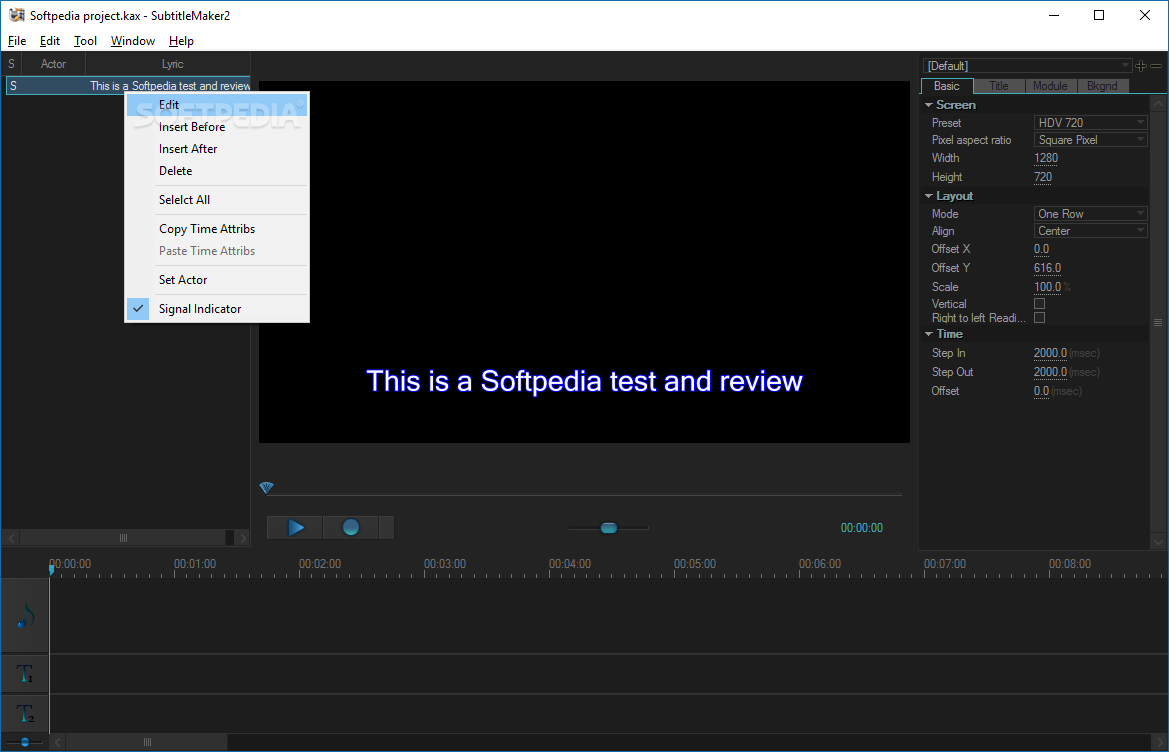
Task: Click lyric list scroll left arrow
Action: [x=11, y=538]
